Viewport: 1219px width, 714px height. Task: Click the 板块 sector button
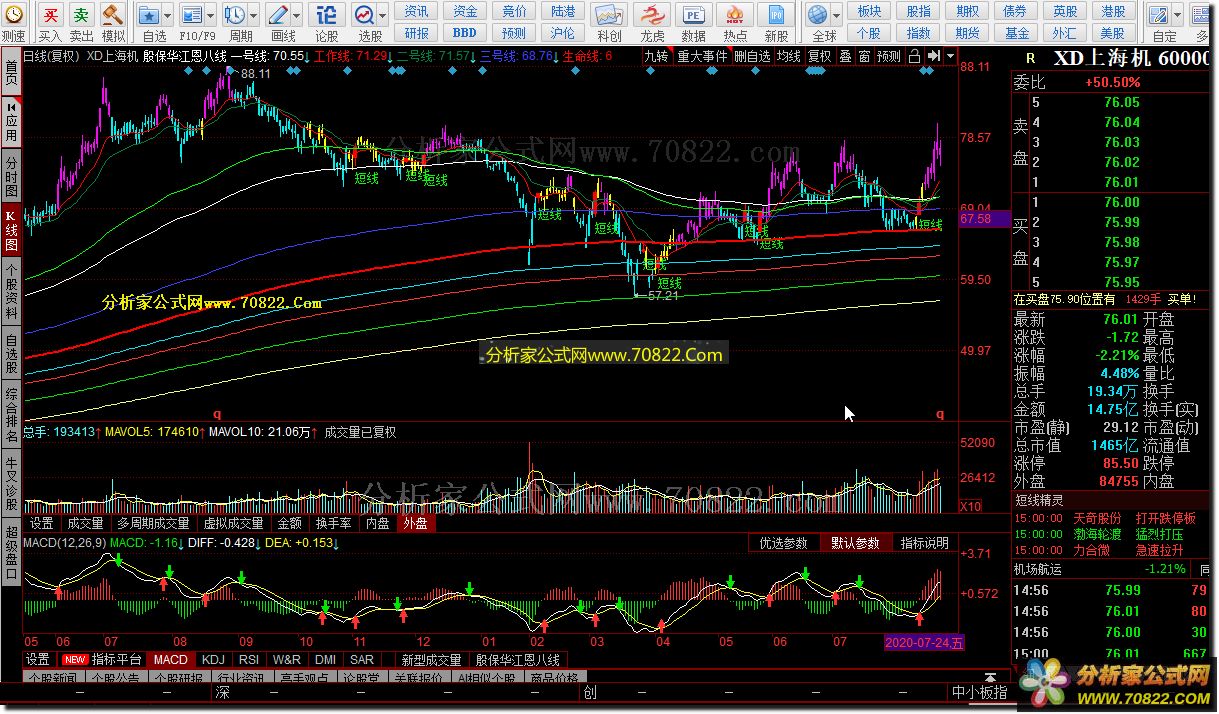click(x=870, y=11)
